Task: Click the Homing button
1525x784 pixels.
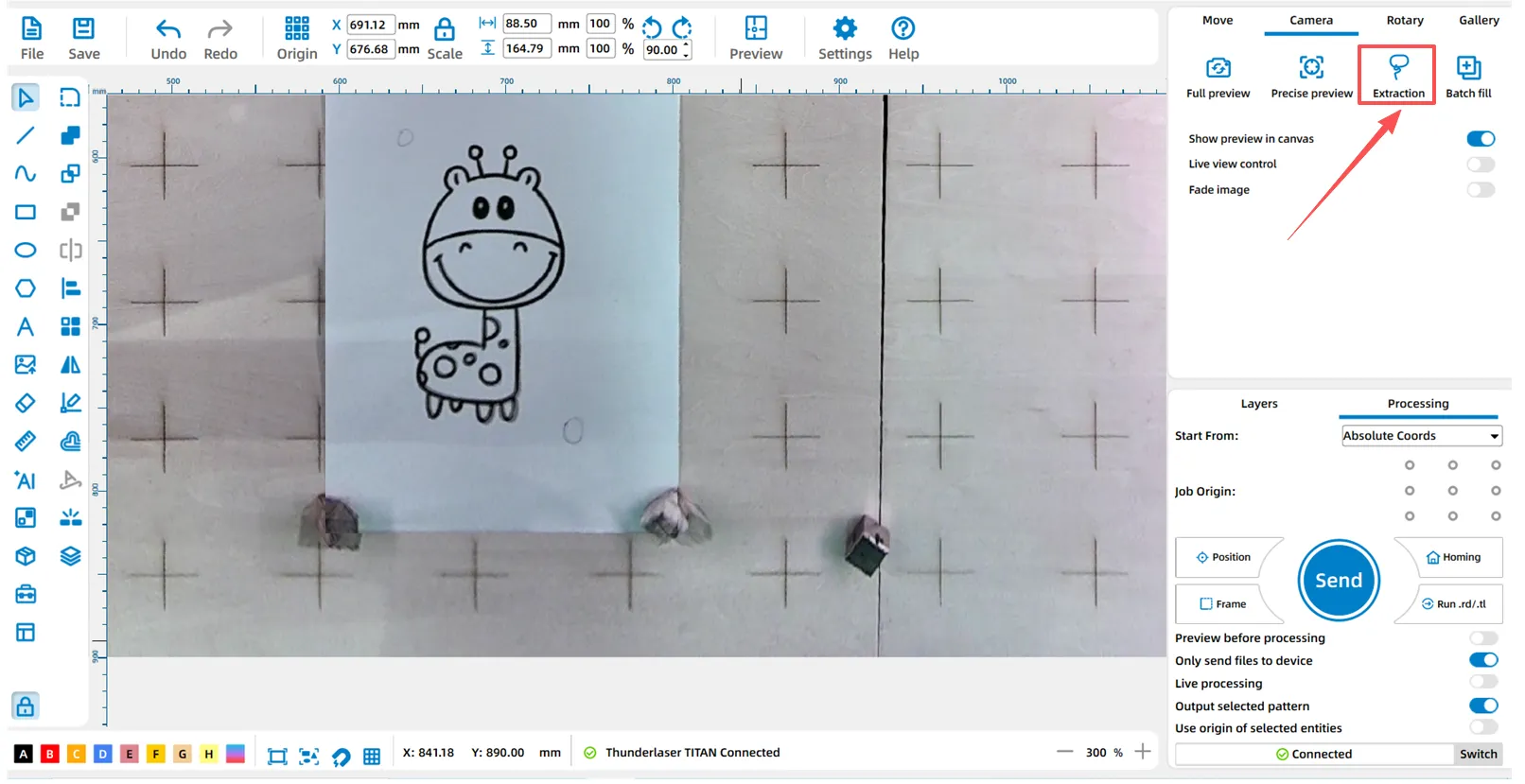Action: tap(1453, 558)
